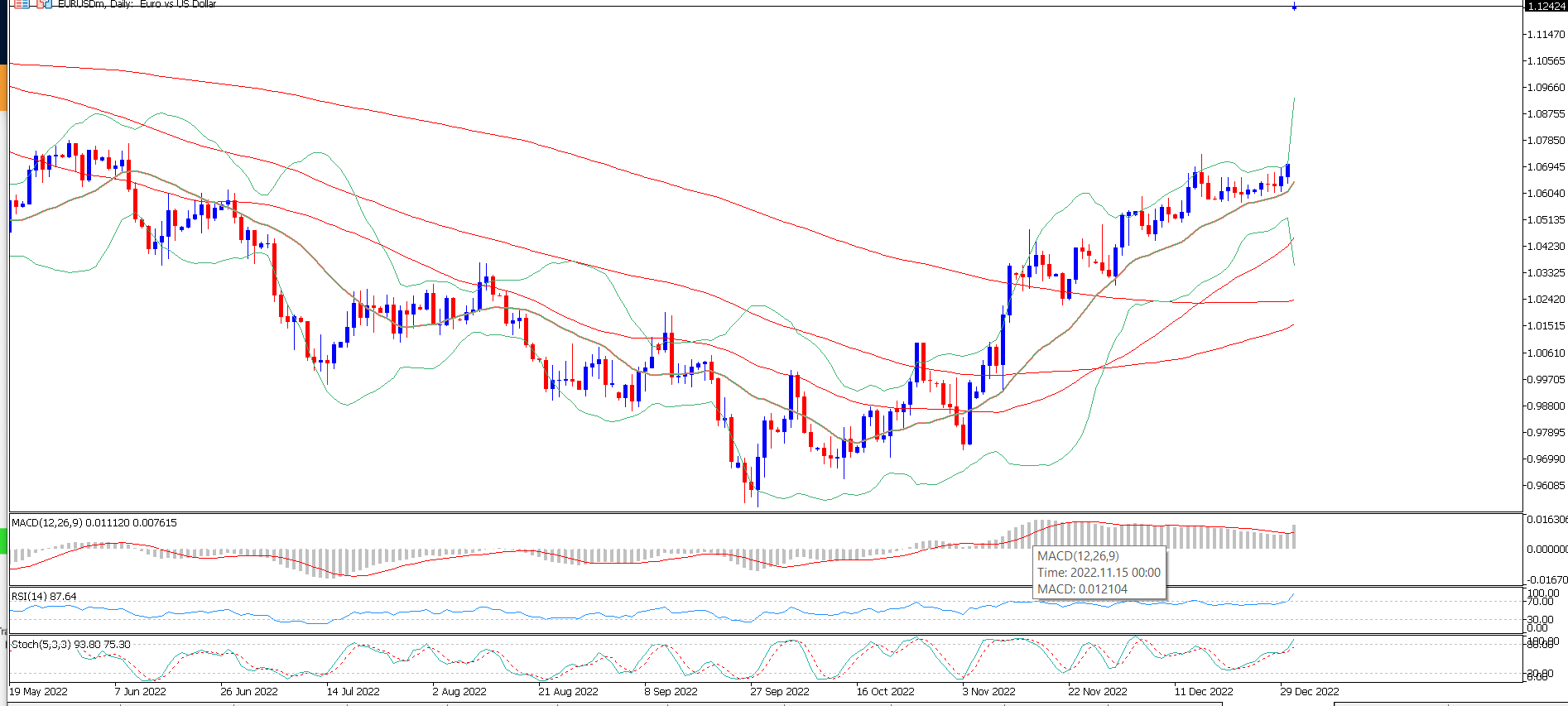Click the 1.01515 price scale label
This screenshot has height=706, width=1568.
(1546, 326)
